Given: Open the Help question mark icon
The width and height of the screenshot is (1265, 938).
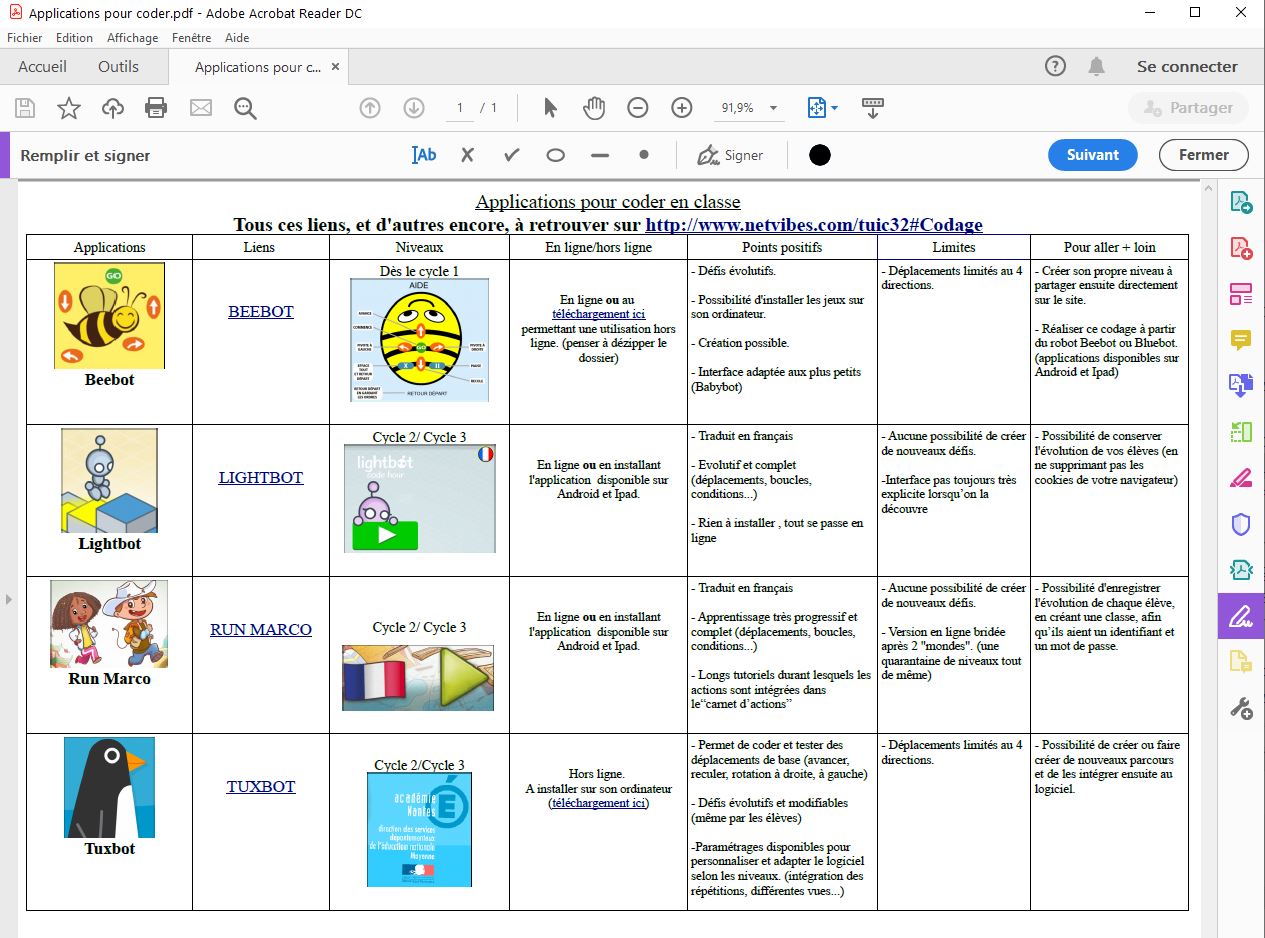Looking at the screenshot, I should click(x=1055, y=67).
